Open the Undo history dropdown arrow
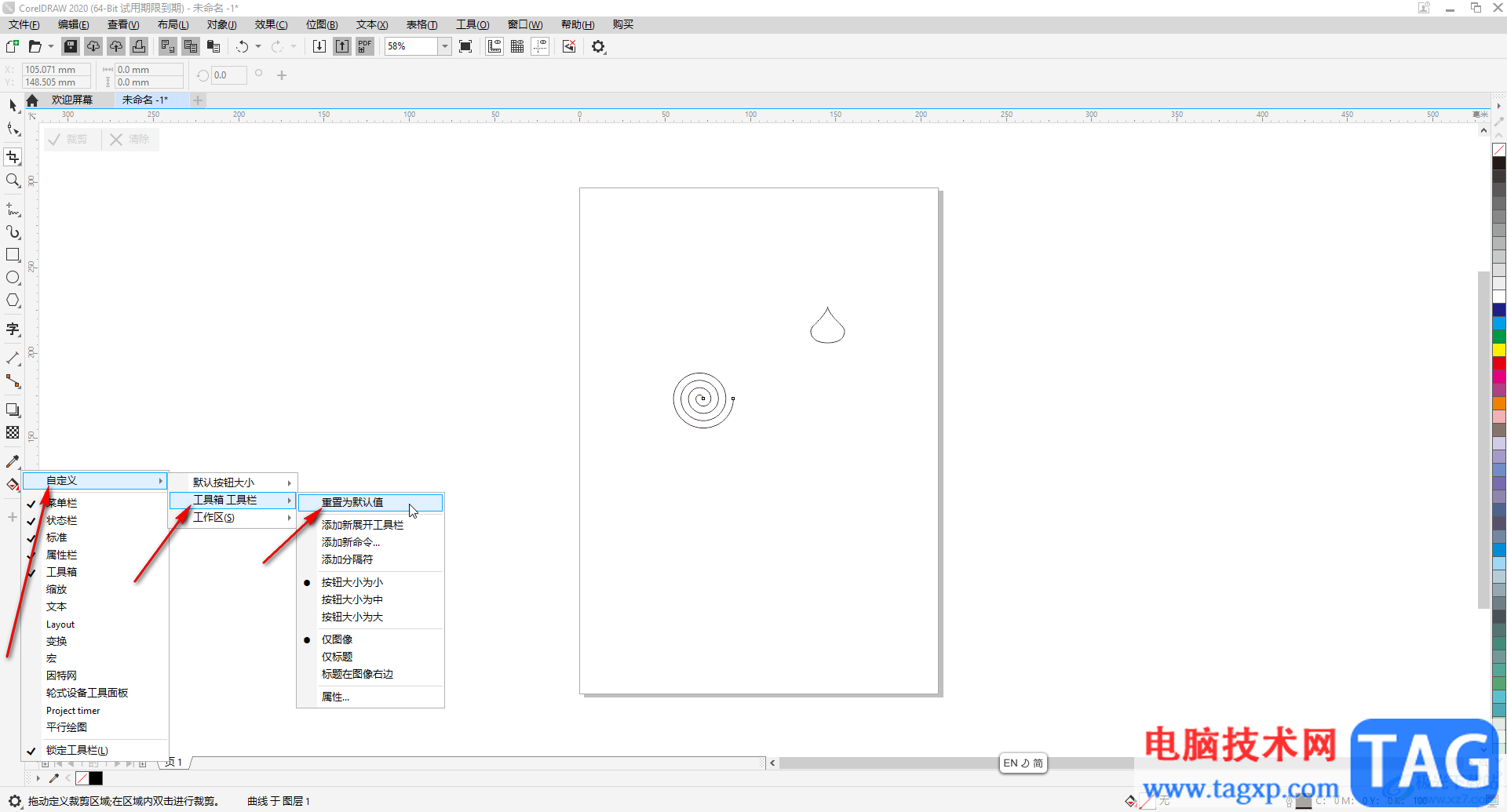The image size is (1507, 812). [258, 46]
